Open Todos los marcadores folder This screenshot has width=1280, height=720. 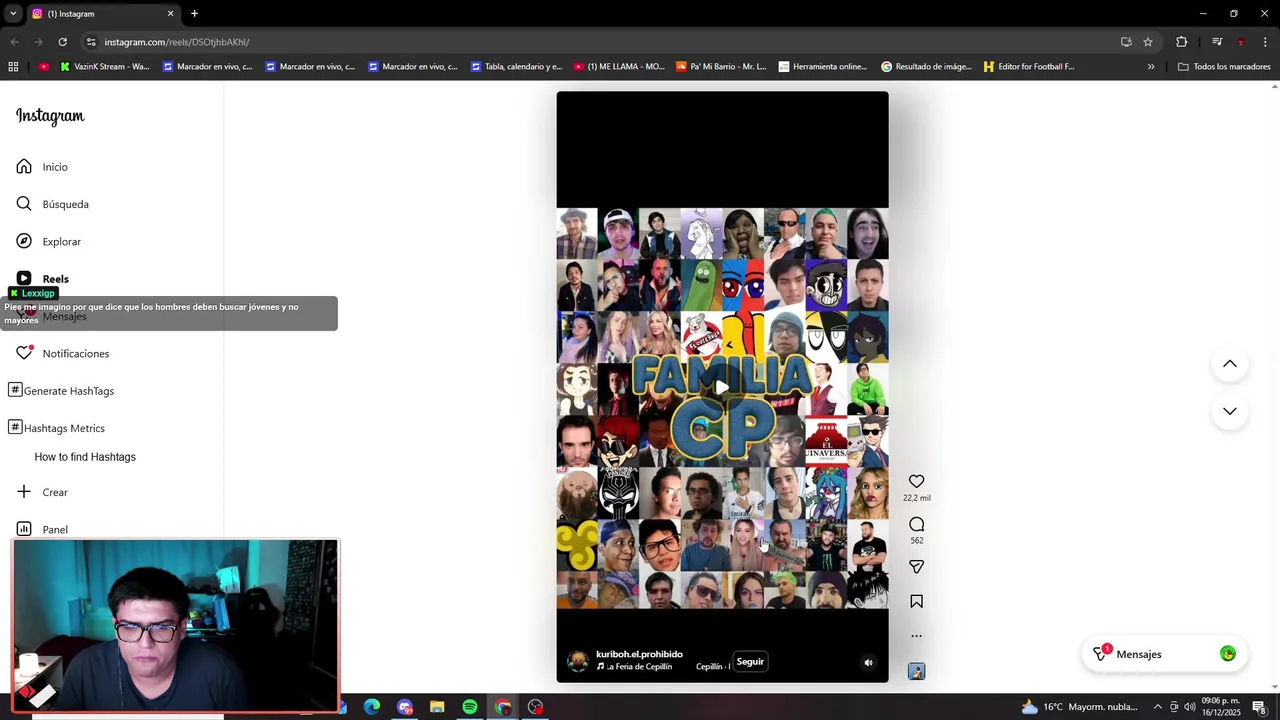click(x=1224, y=67)
